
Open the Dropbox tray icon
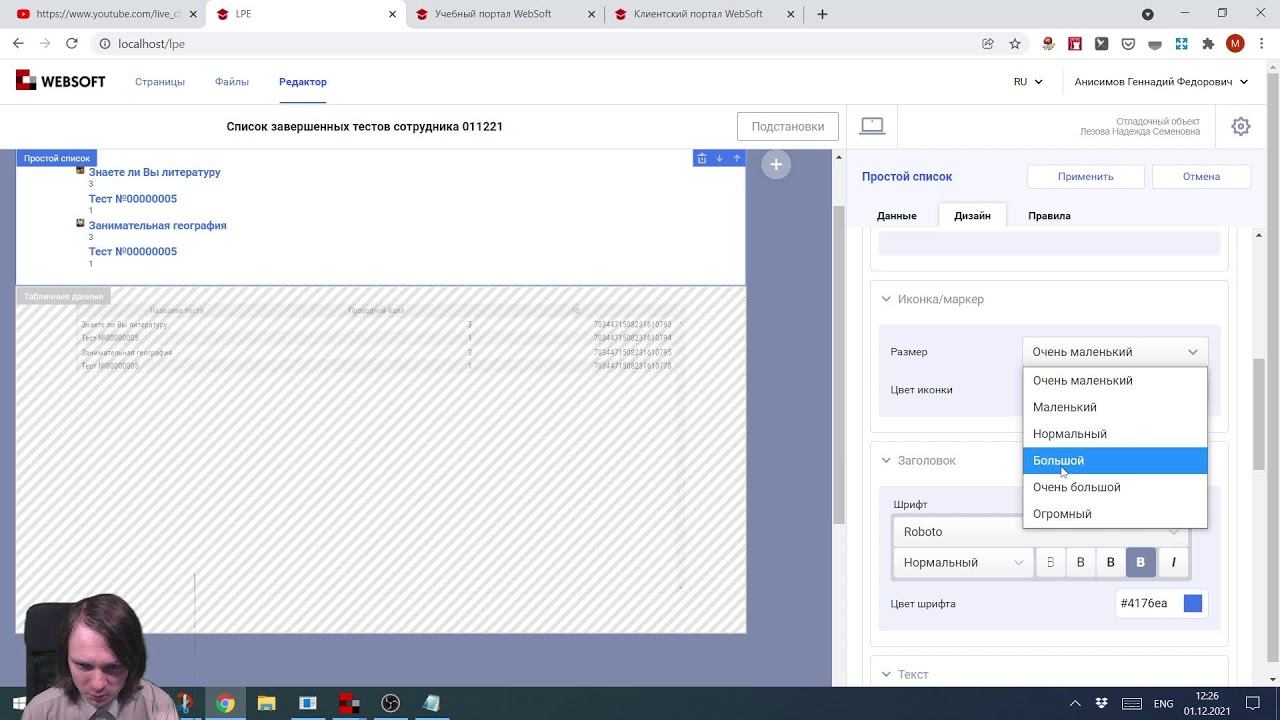click(x=1101, y=703)
